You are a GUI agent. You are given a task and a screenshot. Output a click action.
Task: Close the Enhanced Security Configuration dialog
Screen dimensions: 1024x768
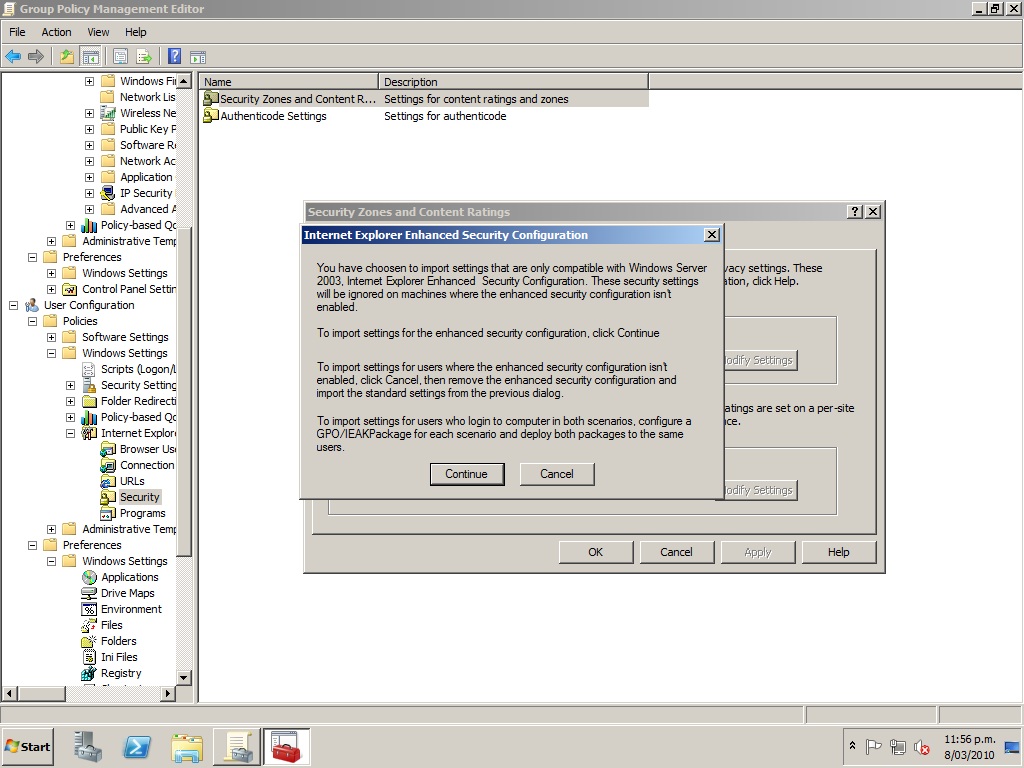pyautogui.click(x=712, y=234)
